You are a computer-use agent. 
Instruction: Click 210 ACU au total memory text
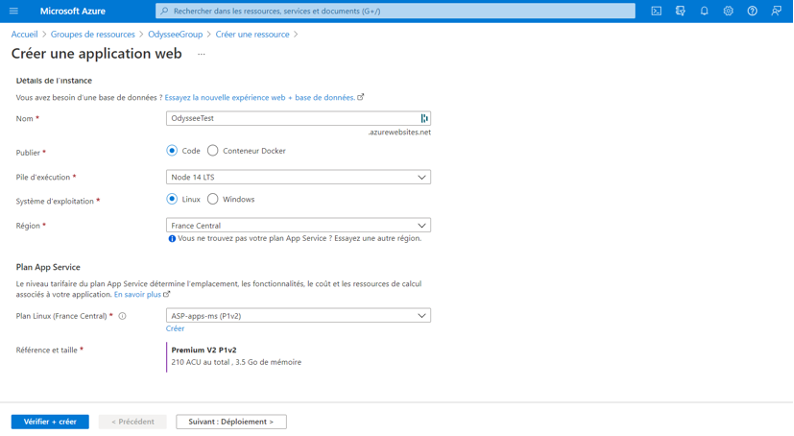pos(236,362)
